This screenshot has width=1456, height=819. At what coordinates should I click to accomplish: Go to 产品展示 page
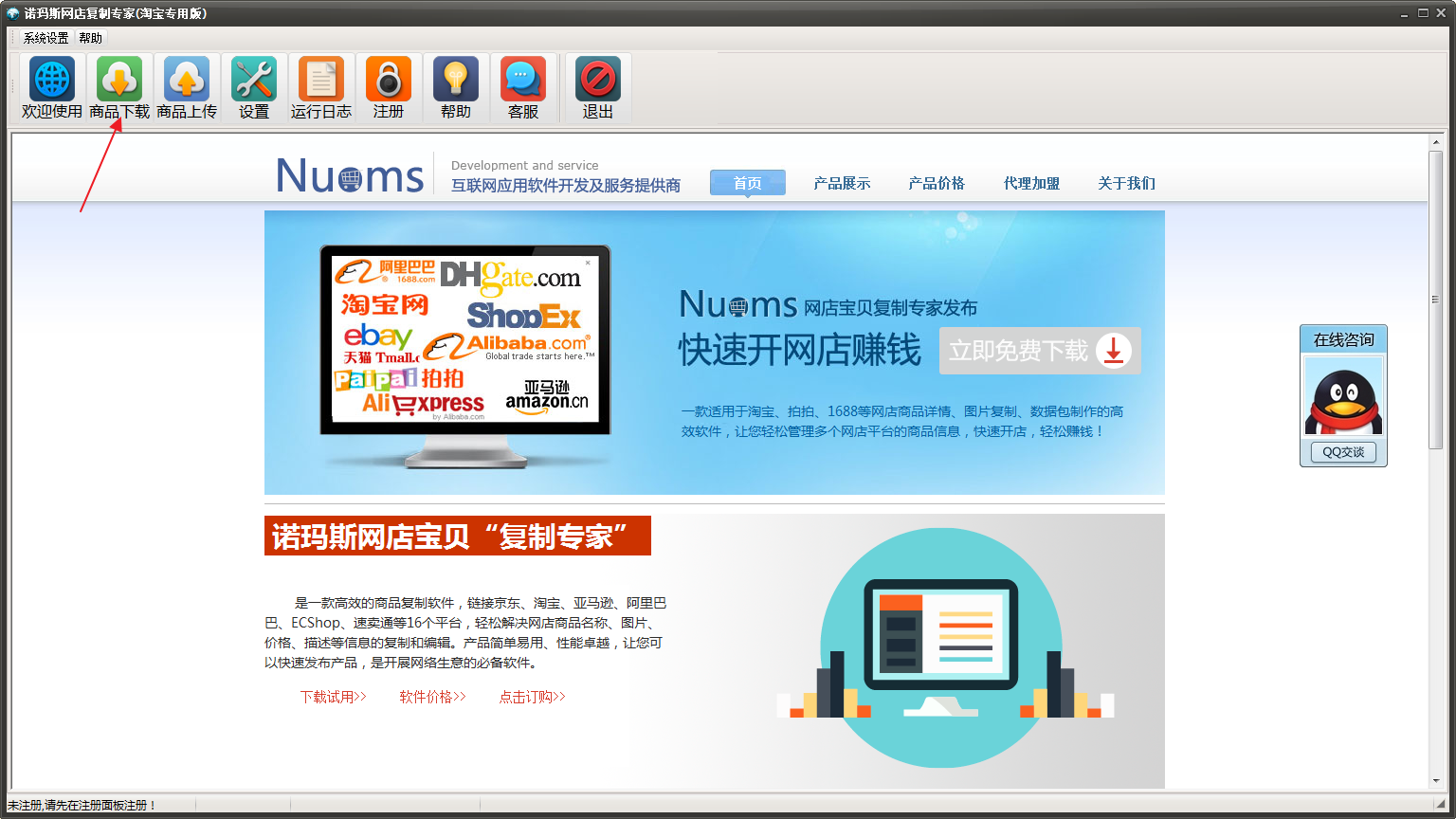(x=842, y=183)
